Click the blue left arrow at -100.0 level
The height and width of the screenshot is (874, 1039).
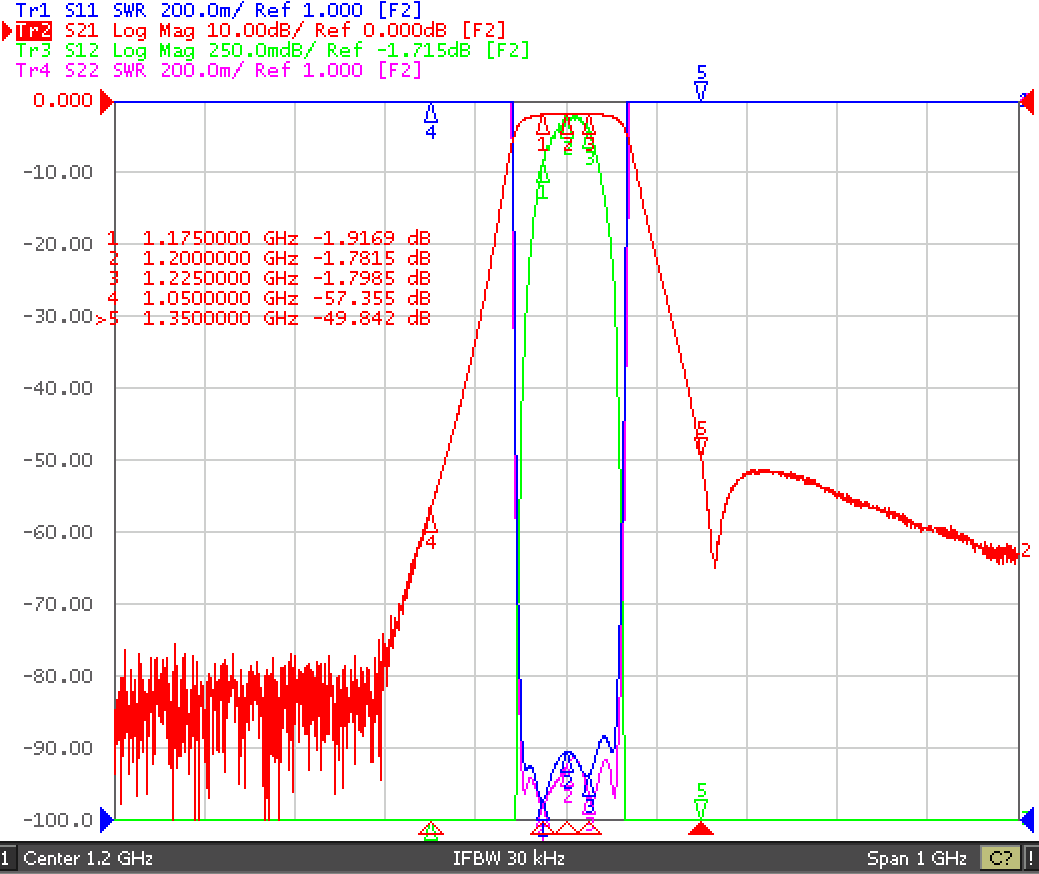coord(107,820)
